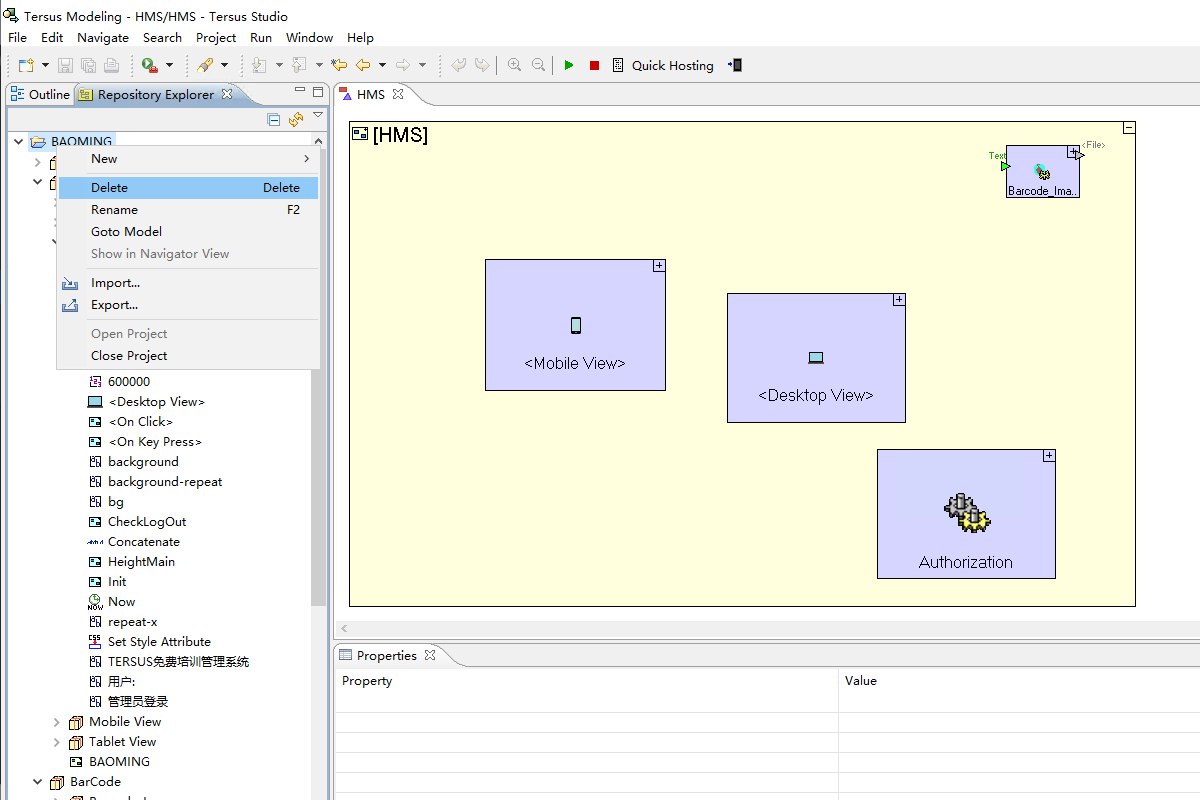Collapse the BarCode tree node
This screenshot has height=800, width=1200.
pos(38,782)
